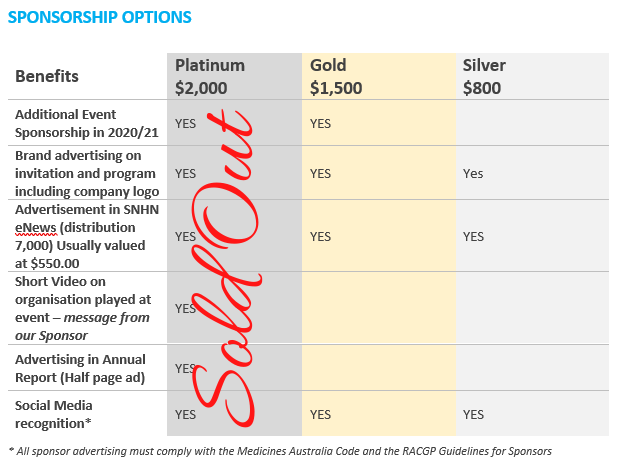Screen dimensions: 619x465
Task: Click Gold YES for SNHN eNews advertisement
Action: (320, 237)
